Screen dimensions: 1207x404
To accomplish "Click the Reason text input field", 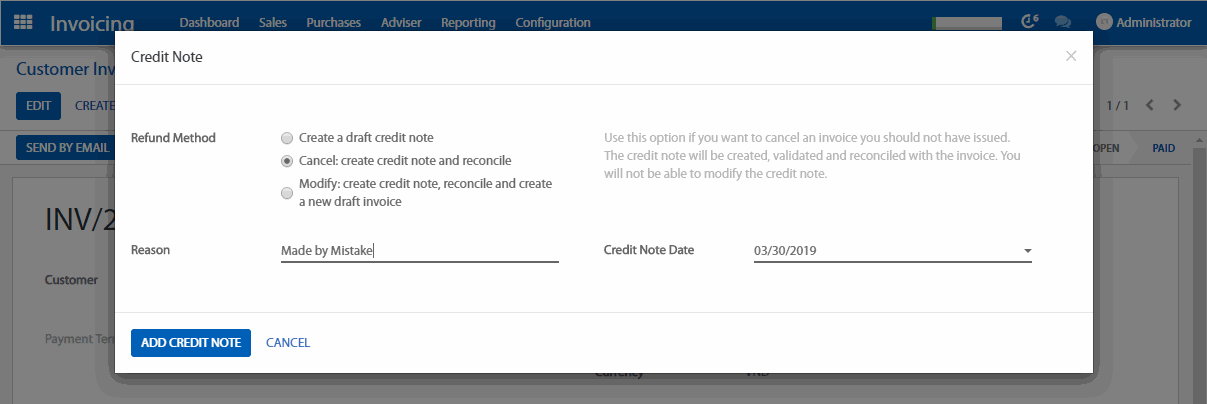I will (418, 251).
